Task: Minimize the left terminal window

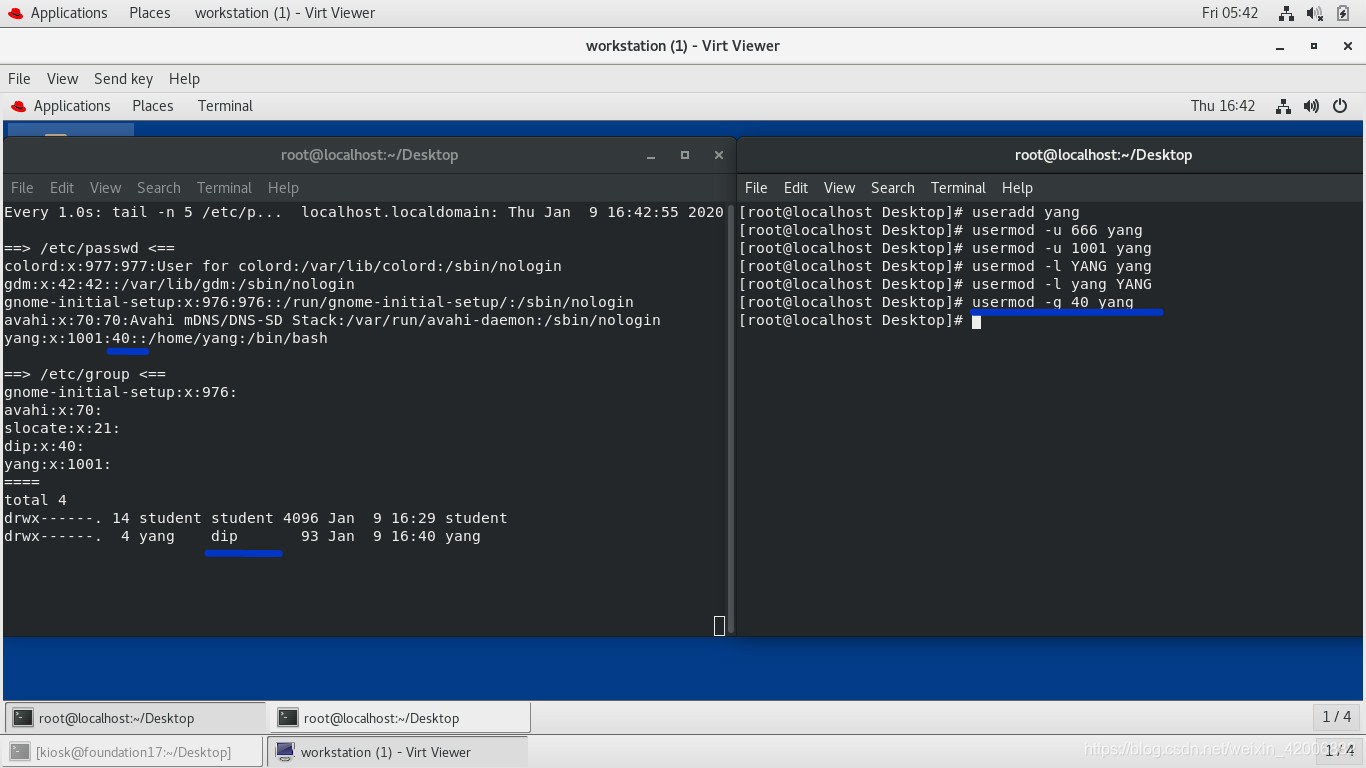Action: [x=651, y=155]
